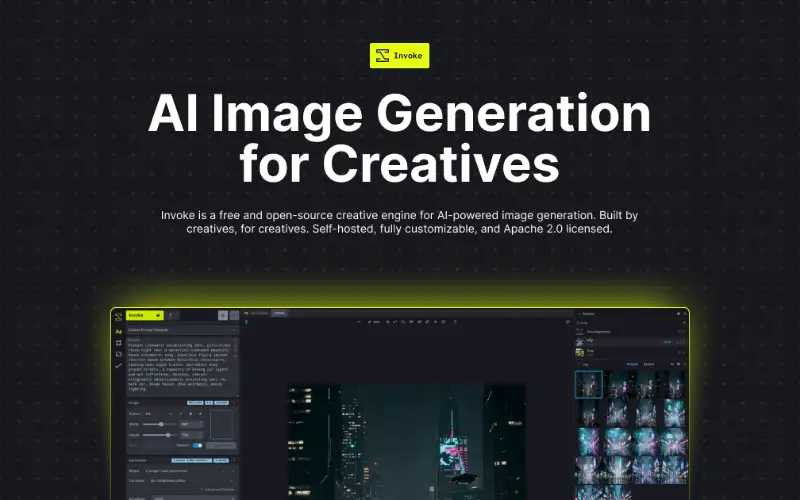Click the generated city image in the viewer
This screenshot has height=500, width=800.
pos(407,441)
